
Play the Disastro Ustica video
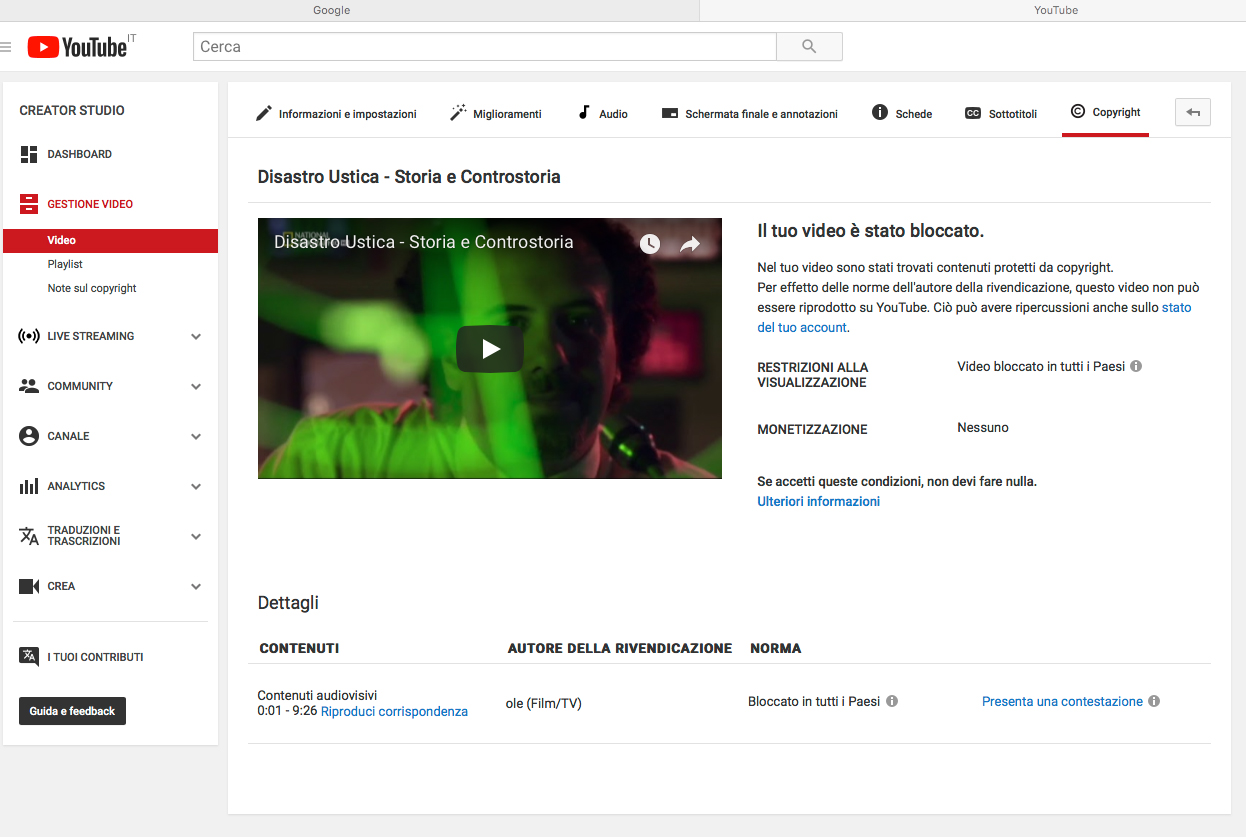(490, 349)
